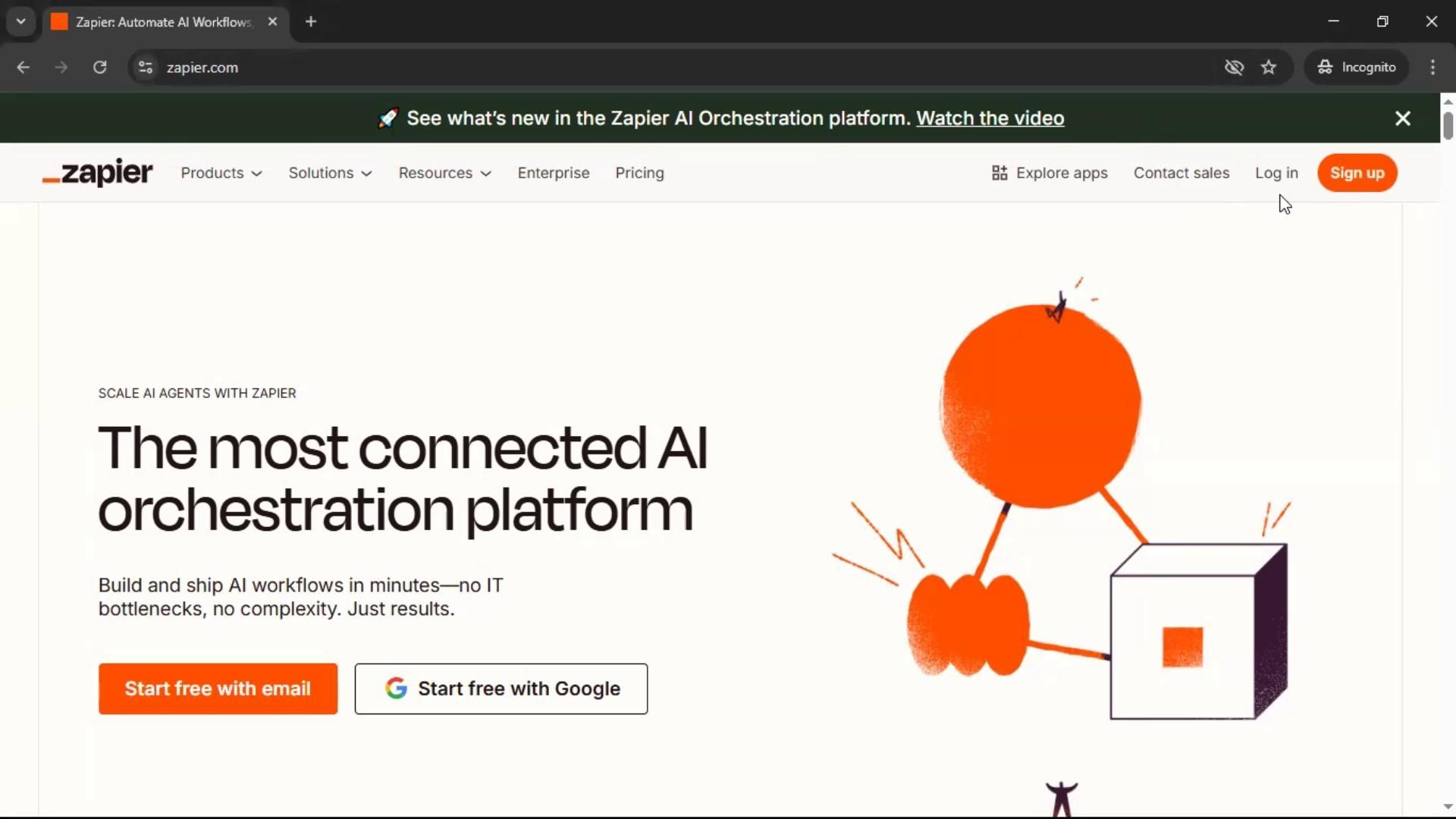Bookmark this page with the star icon
The width and height of the screenshot is (1456, 819).
(1269, 67)
